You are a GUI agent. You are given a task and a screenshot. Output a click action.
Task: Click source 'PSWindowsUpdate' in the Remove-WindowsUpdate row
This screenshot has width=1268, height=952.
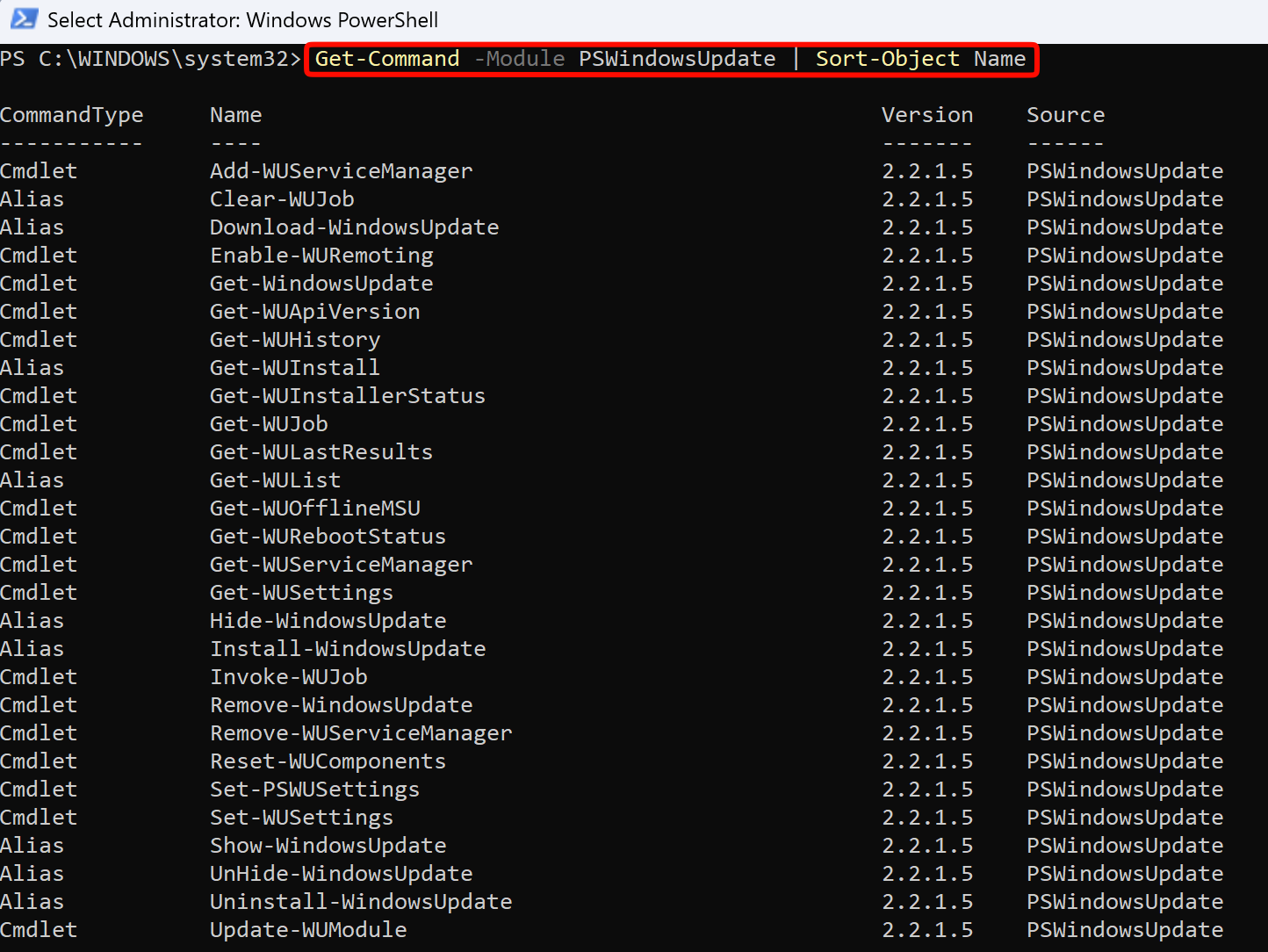pyautogui.click(x=1125, y=705)
